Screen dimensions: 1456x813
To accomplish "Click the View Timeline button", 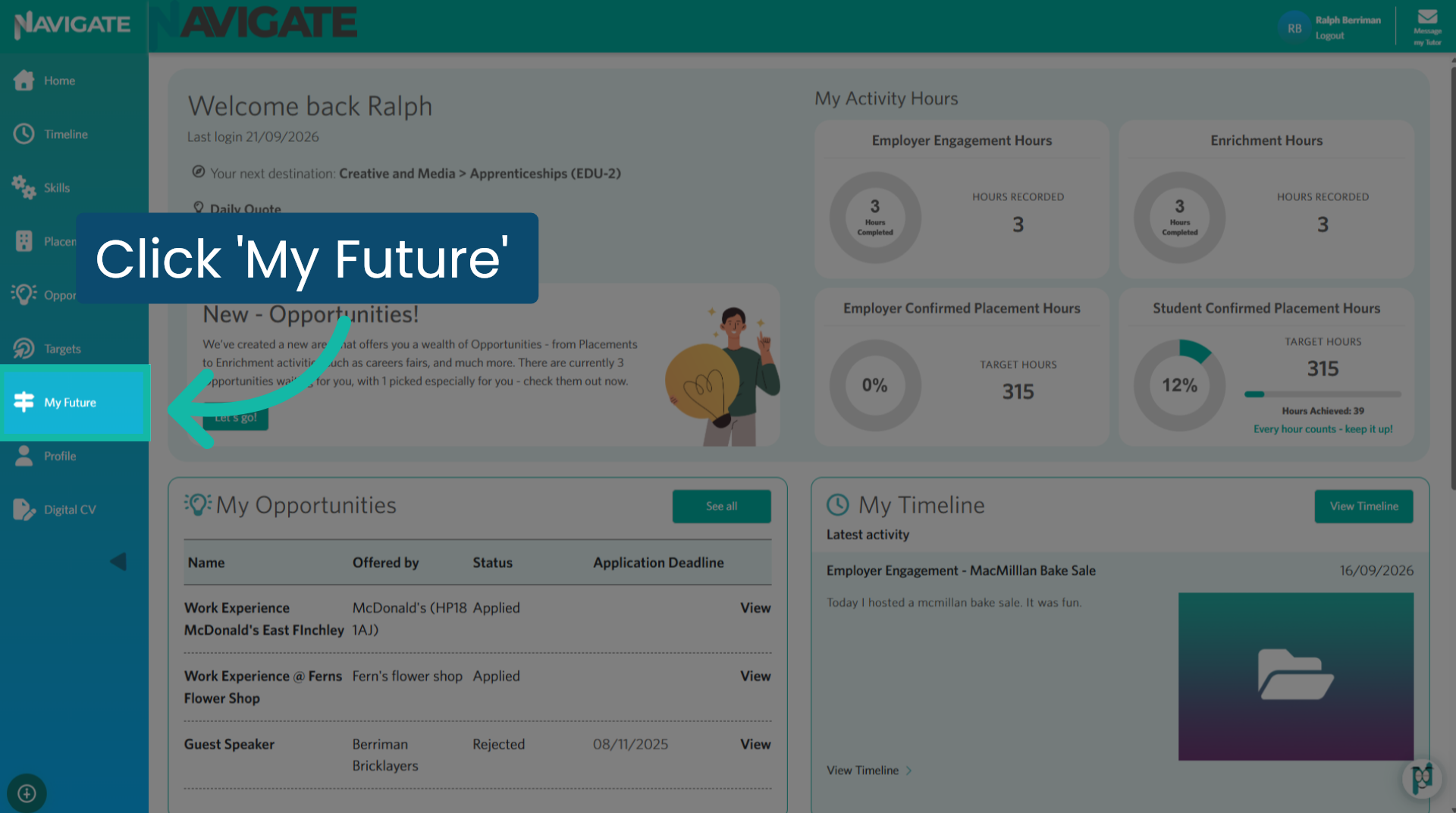I will pyautogui.click(x=1363, y=506).
